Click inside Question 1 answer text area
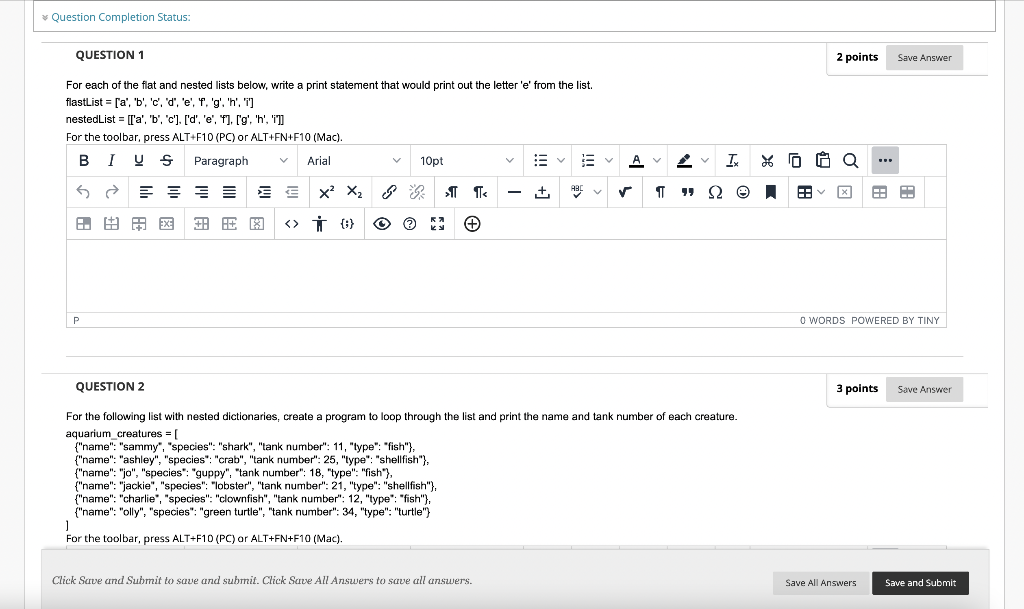 [x=506, y=276]
